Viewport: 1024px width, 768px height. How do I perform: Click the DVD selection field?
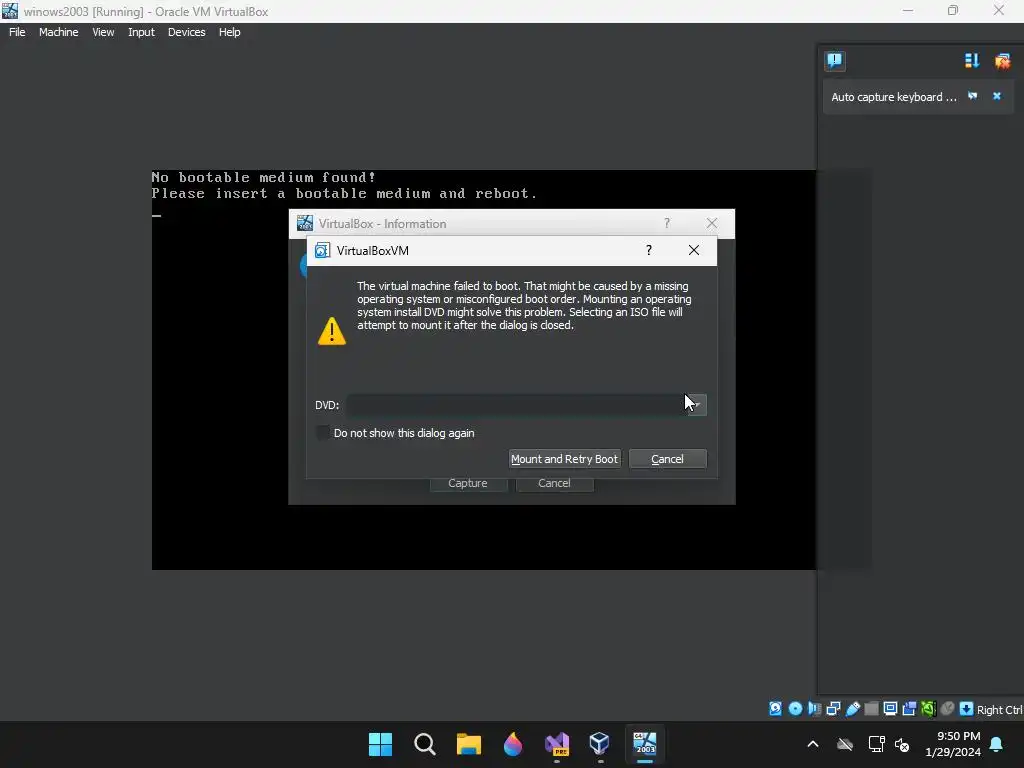pyautogui.click(x=516, y=405)
